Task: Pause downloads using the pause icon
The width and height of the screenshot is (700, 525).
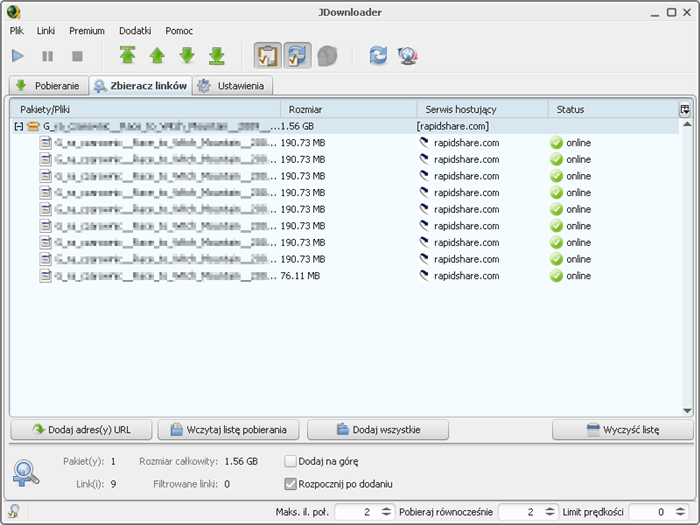Action: (x=47, y=56)
